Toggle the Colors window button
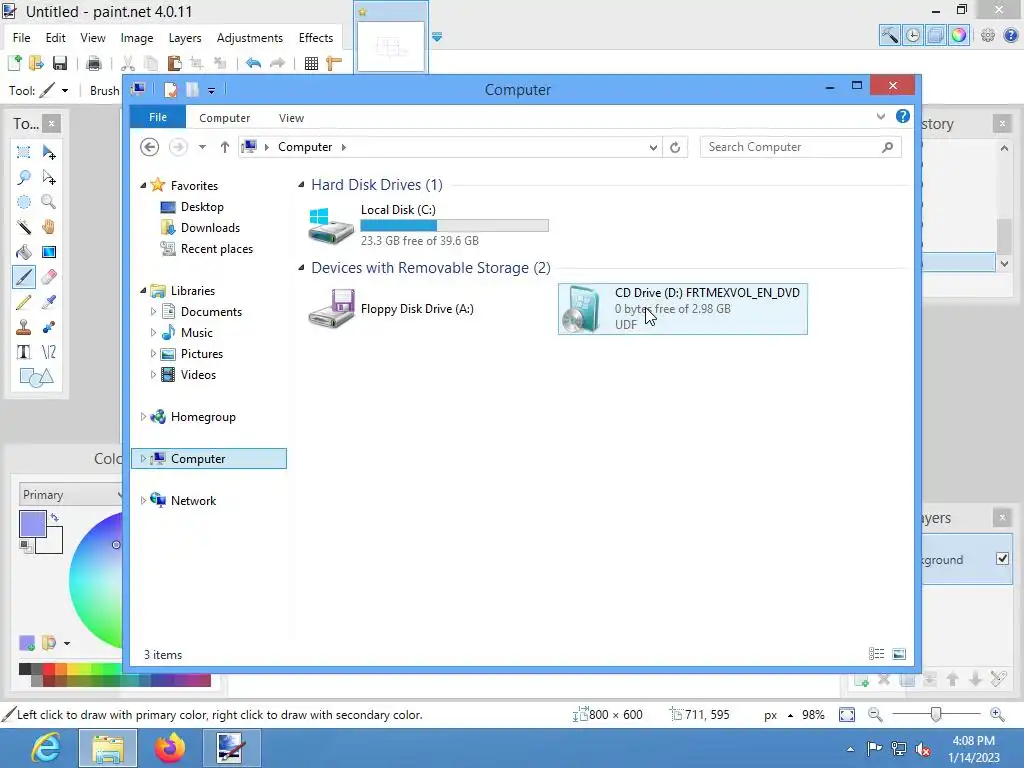Image resolution: width=1024 pixels, height=768 pixels. pyautogui.click(x=959, y=35)
